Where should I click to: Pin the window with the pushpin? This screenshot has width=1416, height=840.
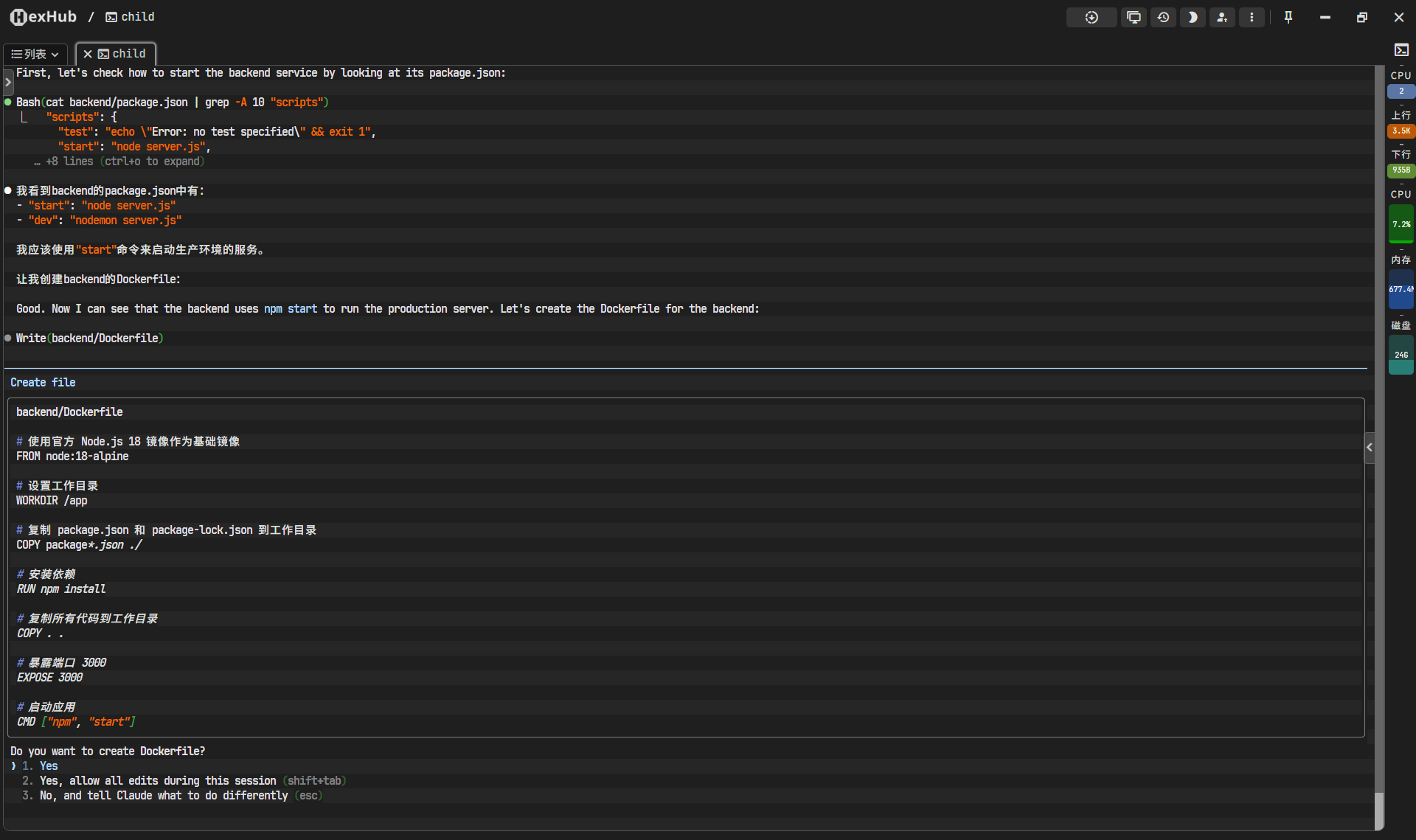click(x=1288, y=17)
